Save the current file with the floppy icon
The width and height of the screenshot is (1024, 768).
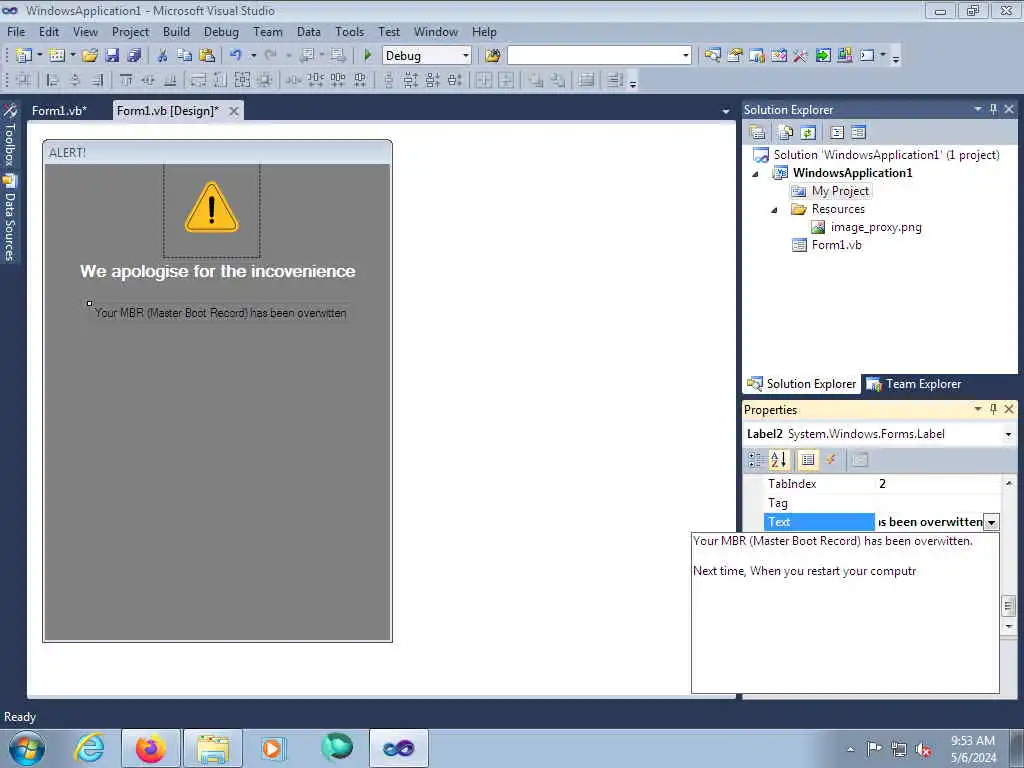[x=112, y=56]
